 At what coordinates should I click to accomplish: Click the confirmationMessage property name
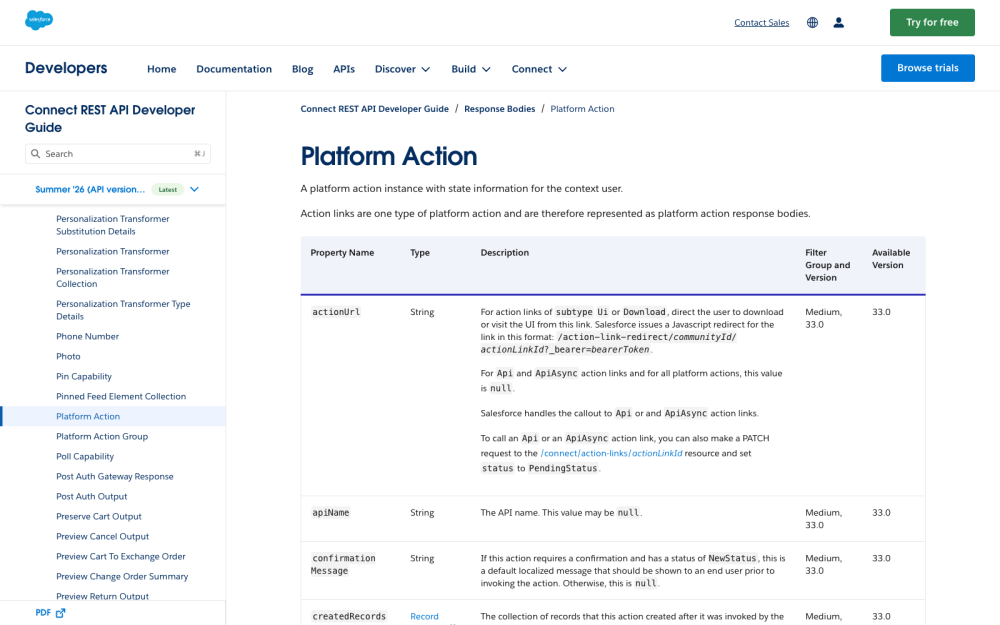pos(343,564)
